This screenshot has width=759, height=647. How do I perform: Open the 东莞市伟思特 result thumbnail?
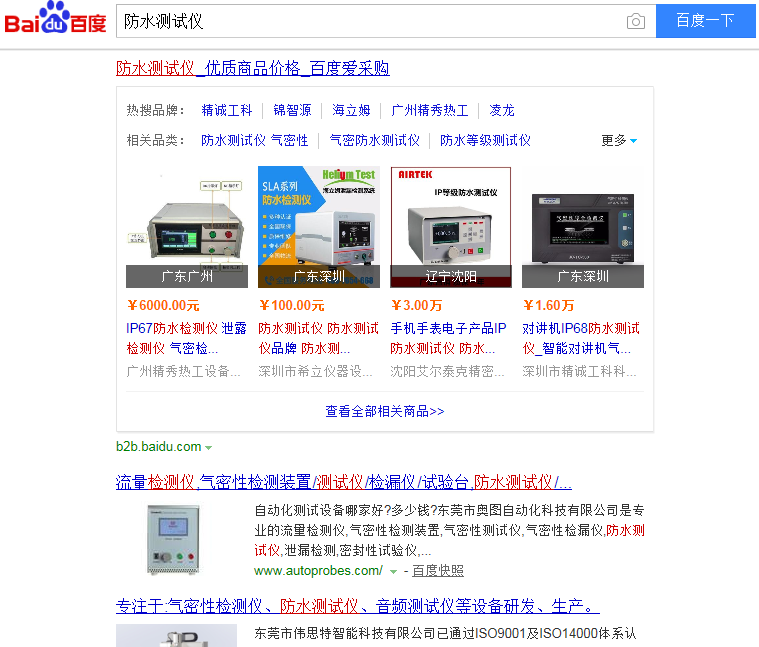coord(177,635)
